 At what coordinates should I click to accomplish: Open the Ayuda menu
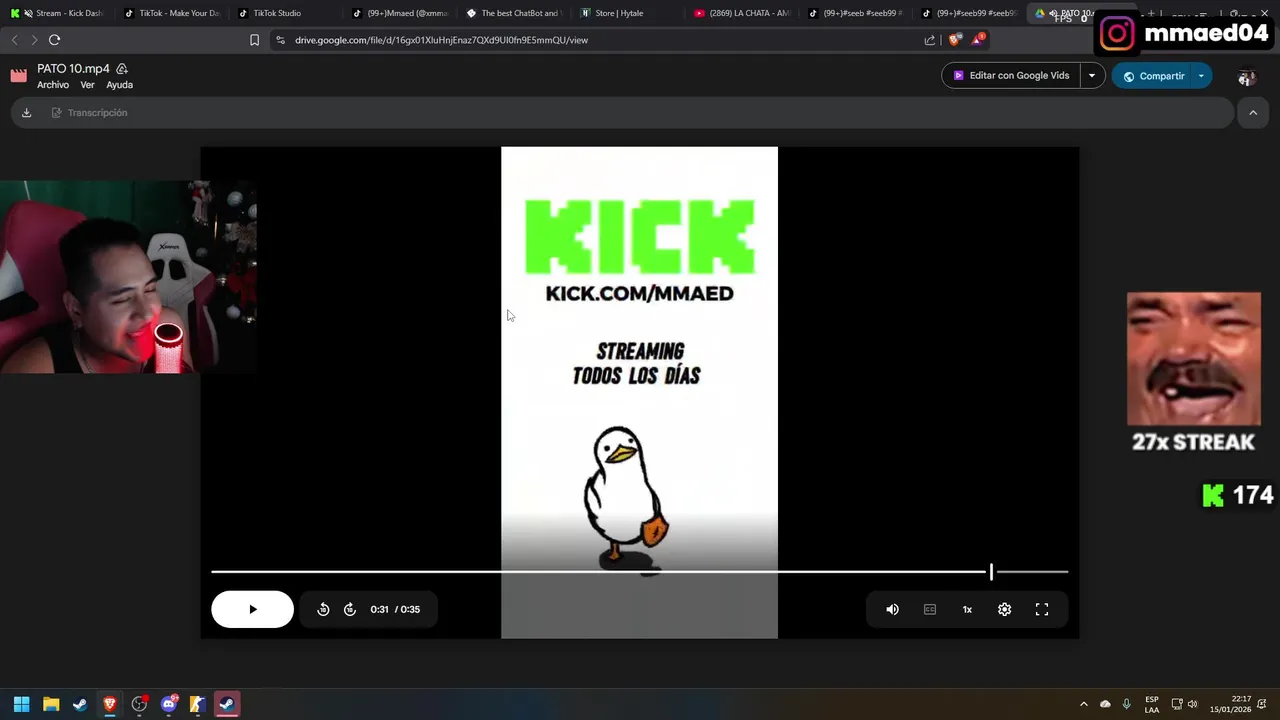coord(120,85)
